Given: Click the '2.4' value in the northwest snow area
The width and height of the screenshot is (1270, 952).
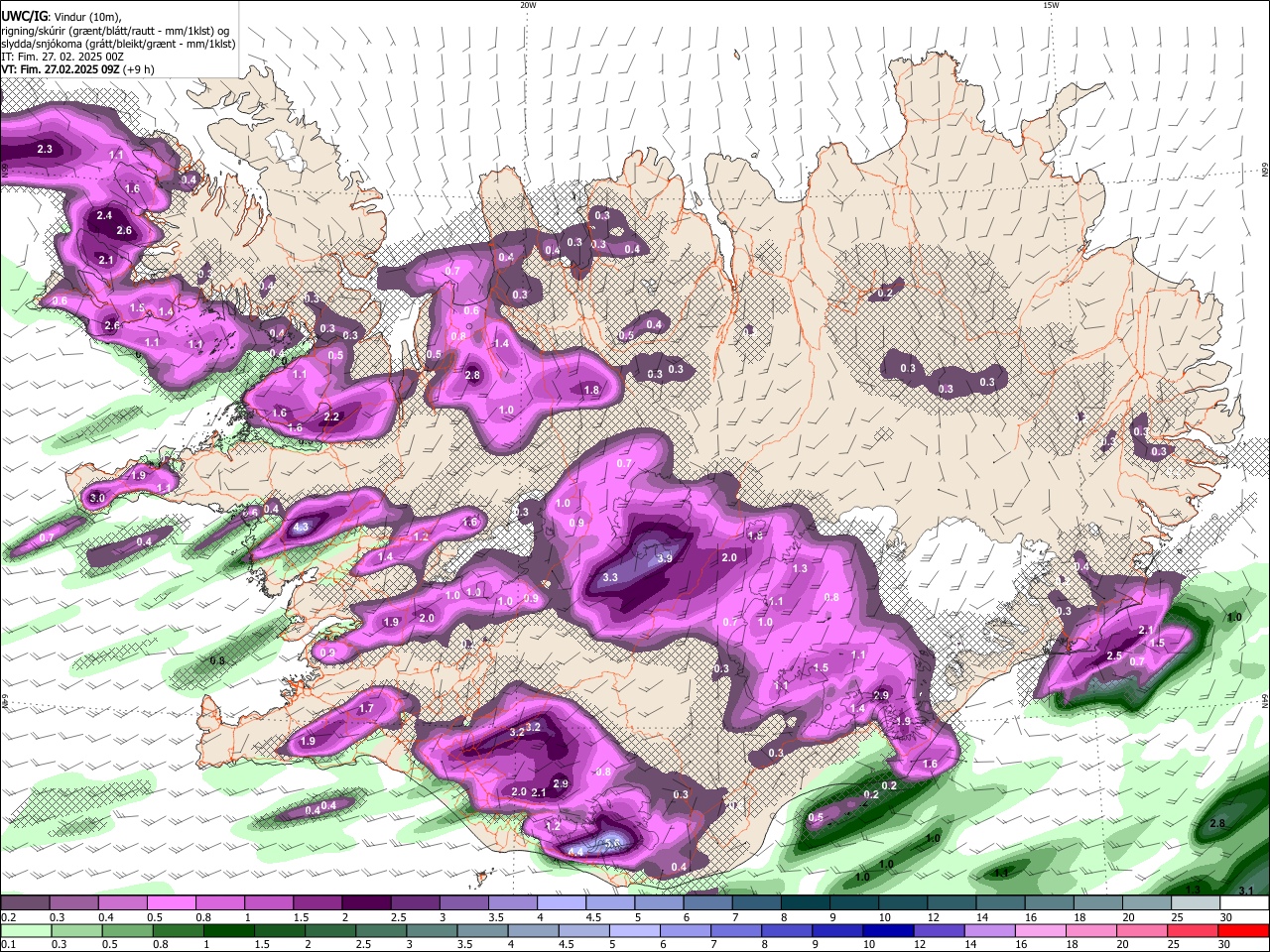Looking at the screenshot, I should 105,215.
